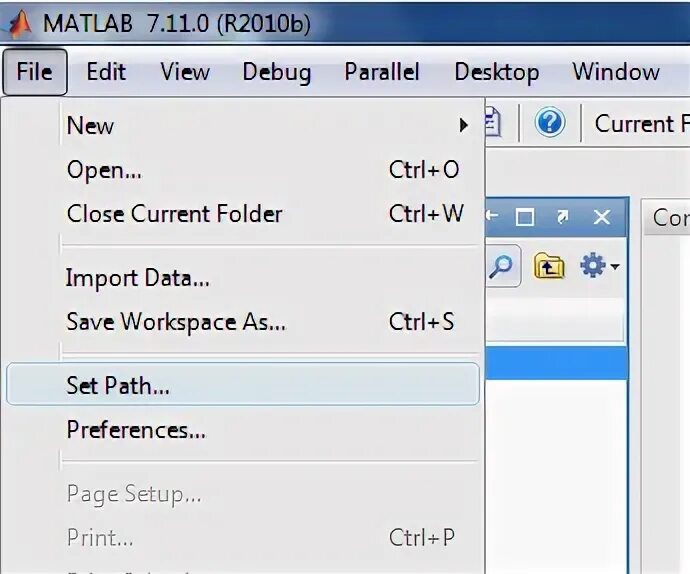Close the Current Folder panel

[602, 217]
